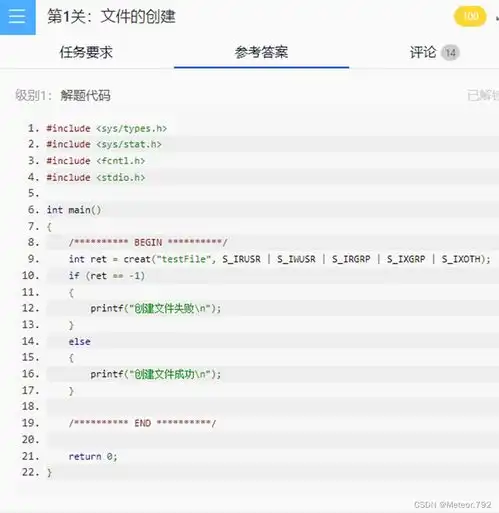Click the if (ret == -1) line
Image resolution: width=499 pixels, height=513 pixels.
click(x=107, y=276)
